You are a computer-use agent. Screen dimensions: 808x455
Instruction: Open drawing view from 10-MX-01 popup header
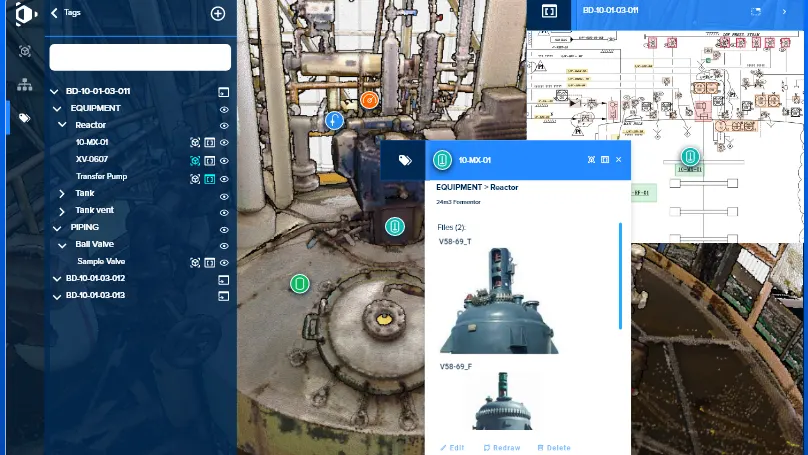tap(605, 160)
